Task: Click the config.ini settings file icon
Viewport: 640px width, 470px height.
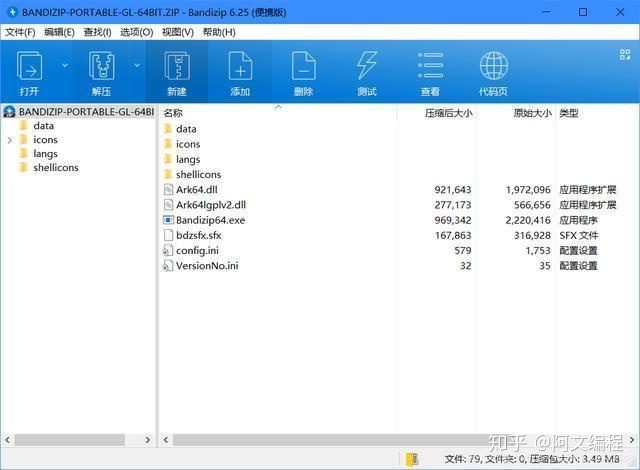Action: click(x=168, y=251)
